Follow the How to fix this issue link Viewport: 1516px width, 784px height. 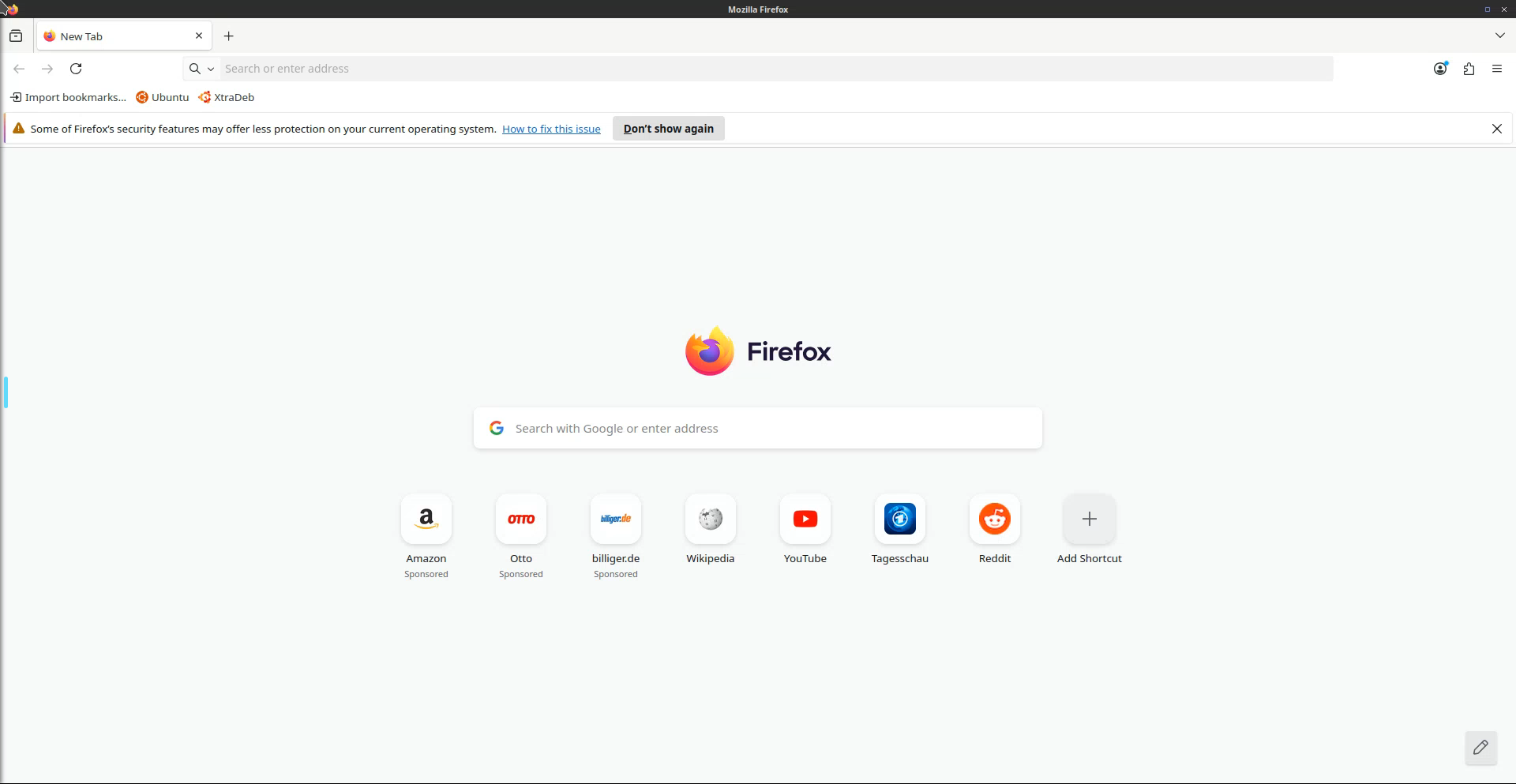coord(551,129)
